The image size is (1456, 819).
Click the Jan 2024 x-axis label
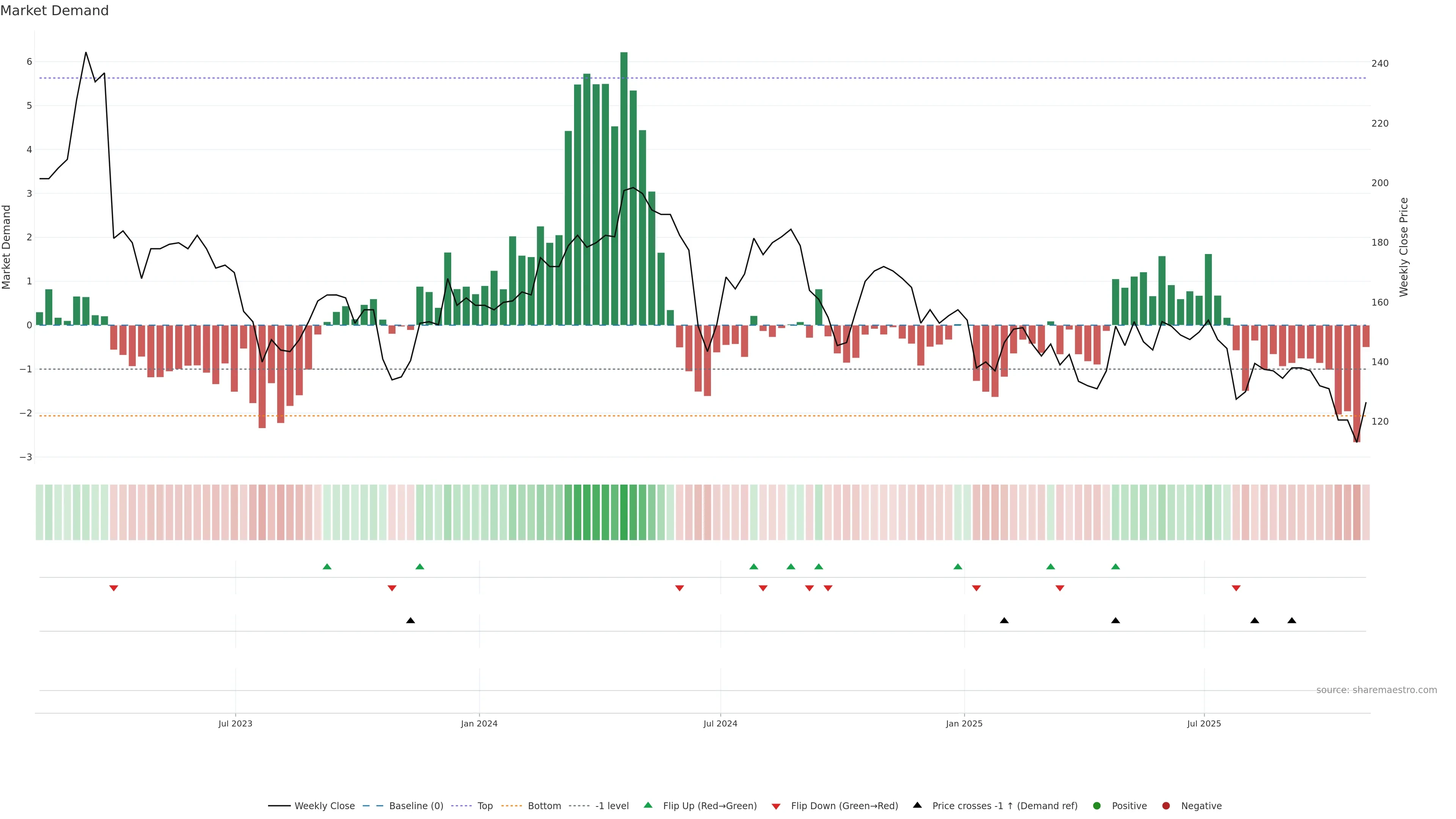[479, 723]
